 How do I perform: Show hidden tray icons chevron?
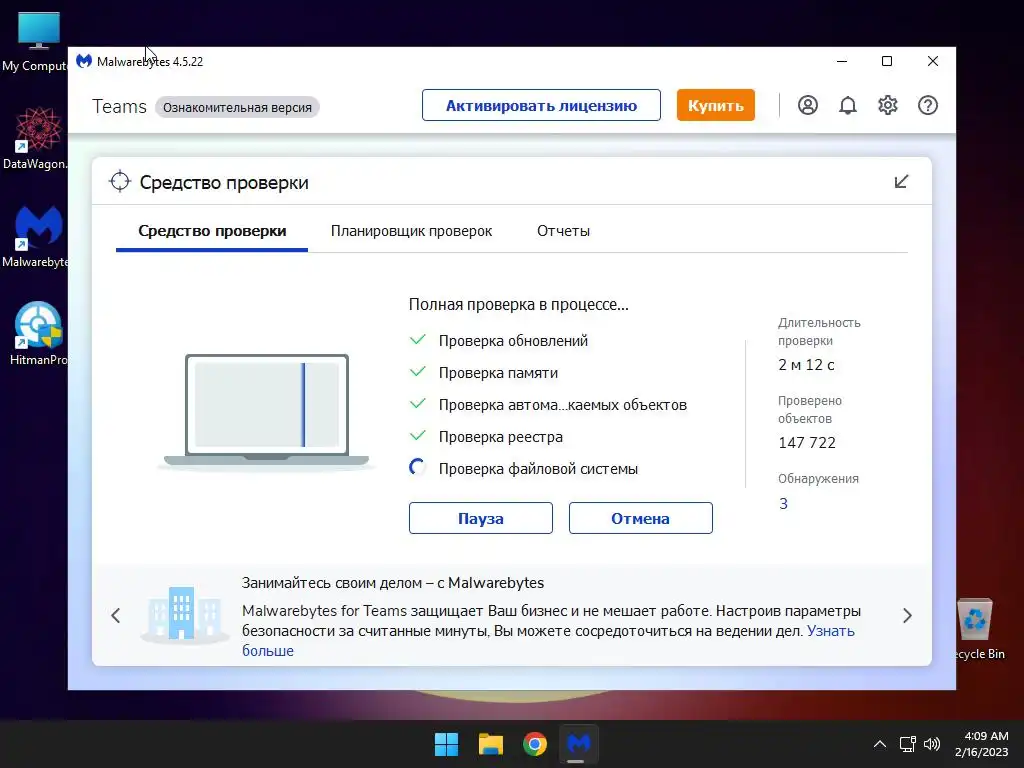pyautogui.click(x=880, y=744)
